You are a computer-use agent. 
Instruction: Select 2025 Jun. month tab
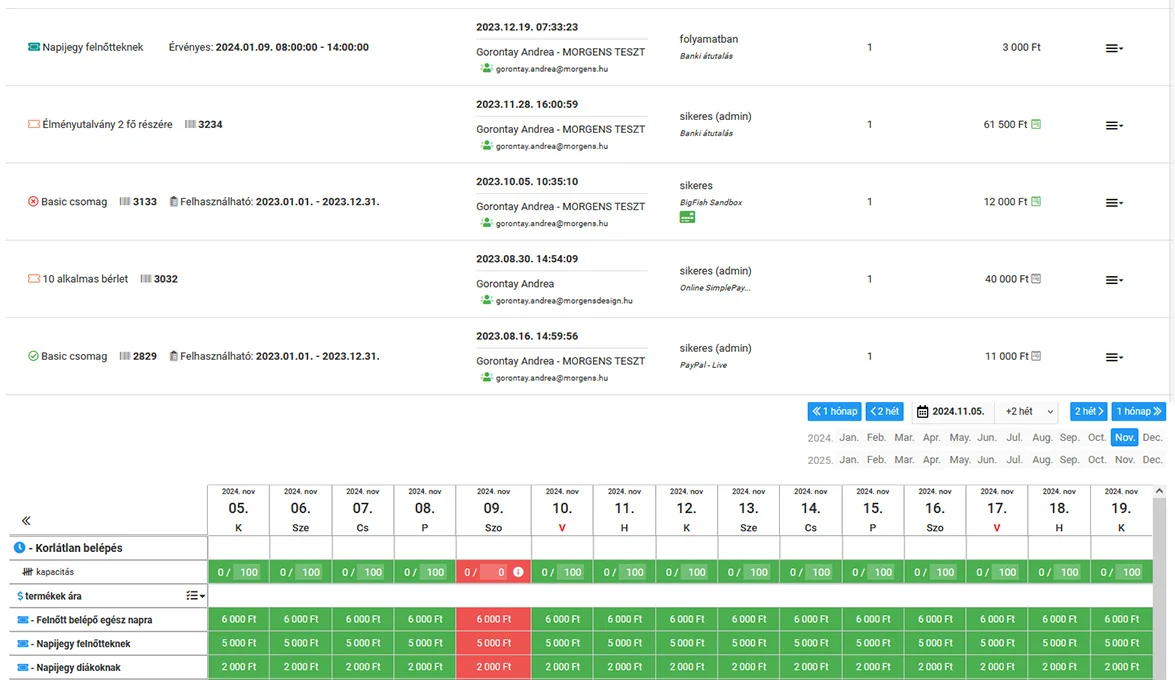click(987, 460)
